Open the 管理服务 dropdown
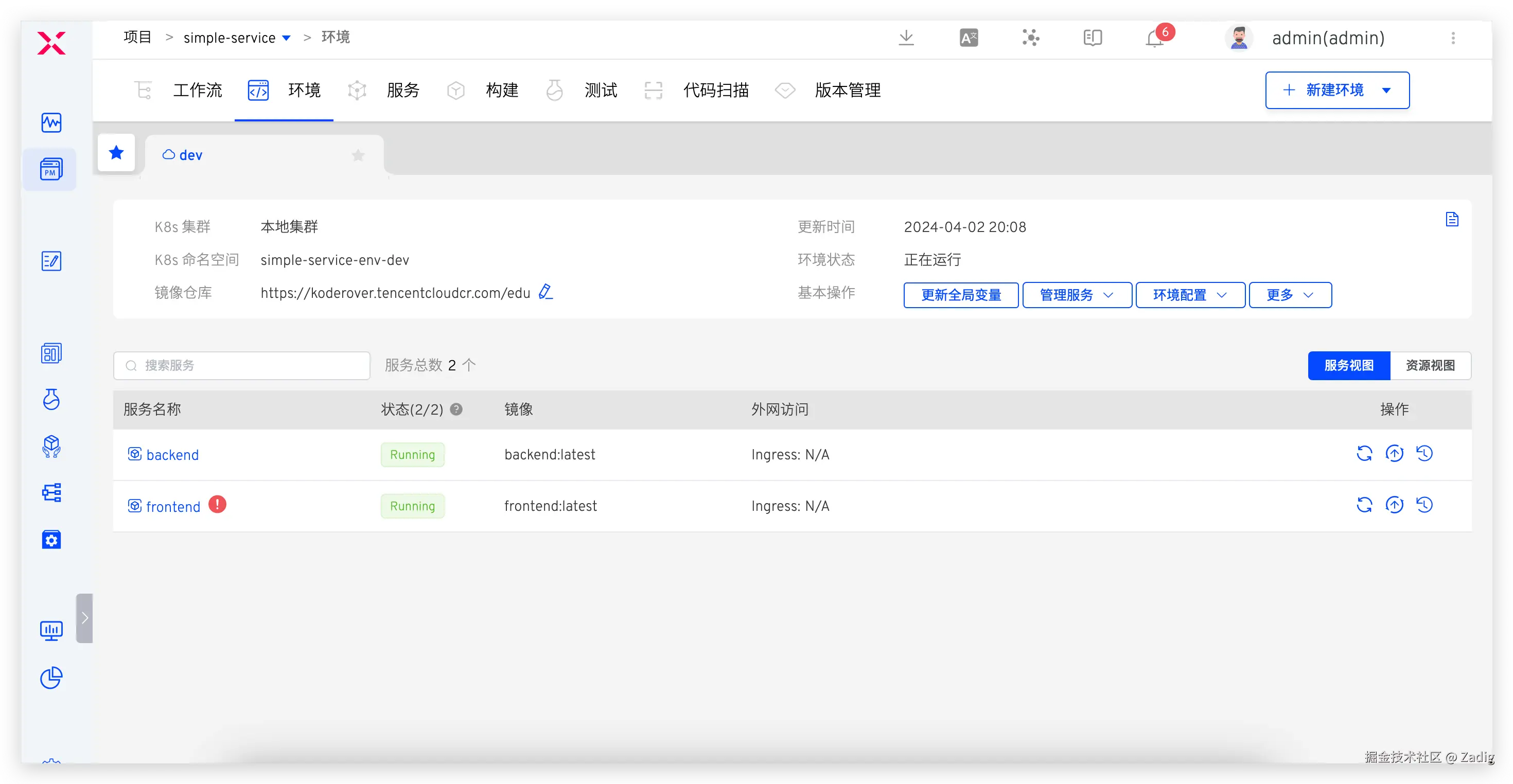The height and width of the screenshot is (784, 1513). 1077,295
